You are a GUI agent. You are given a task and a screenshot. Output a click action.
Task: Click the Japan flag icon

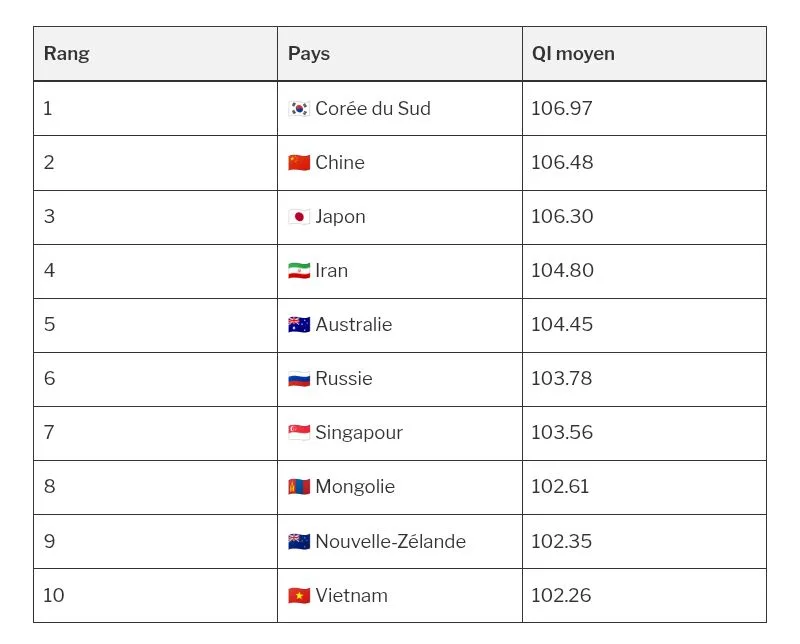[x=299, y=217]
